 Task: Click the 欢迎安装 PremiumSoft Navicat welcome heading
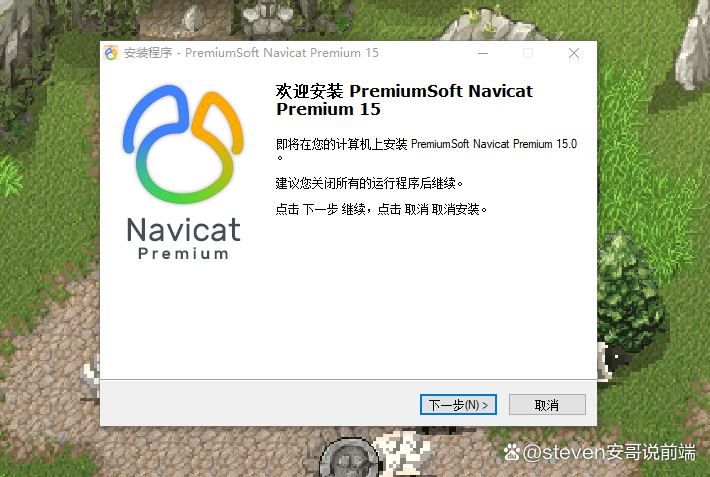pyautogui.click(x=404, y=100)
